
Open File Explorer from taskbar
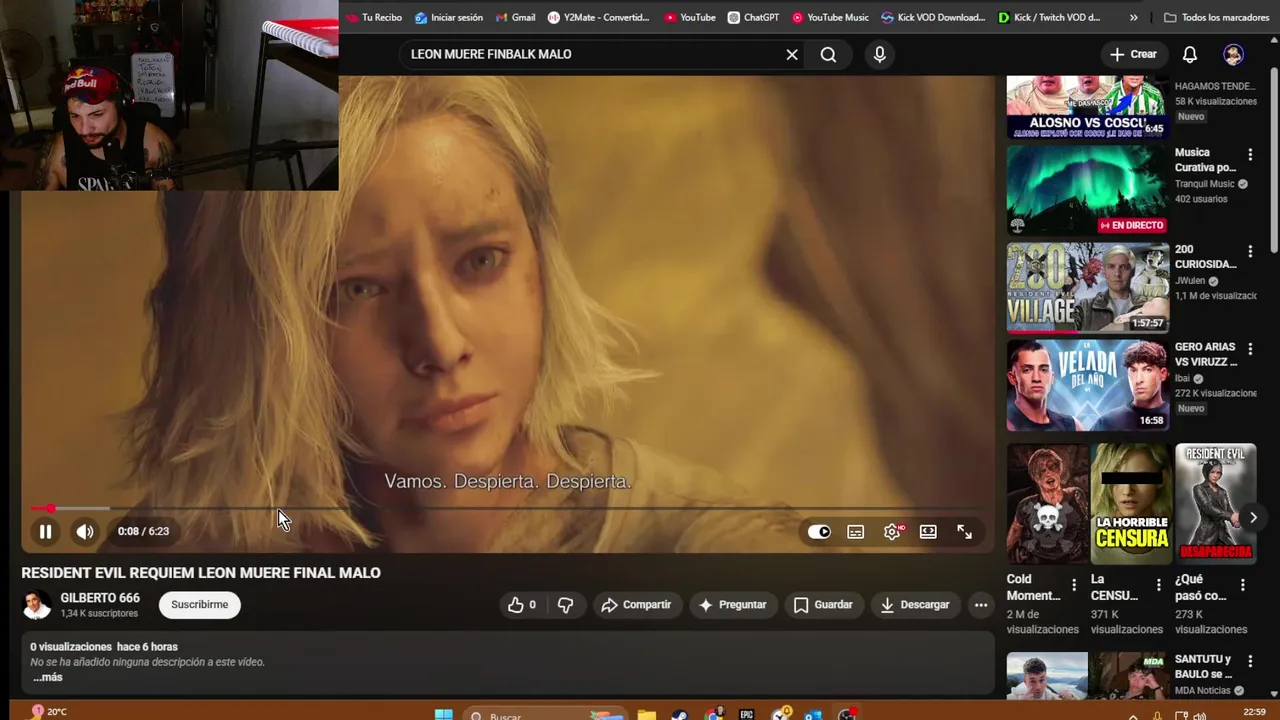[x=646, y=715]
